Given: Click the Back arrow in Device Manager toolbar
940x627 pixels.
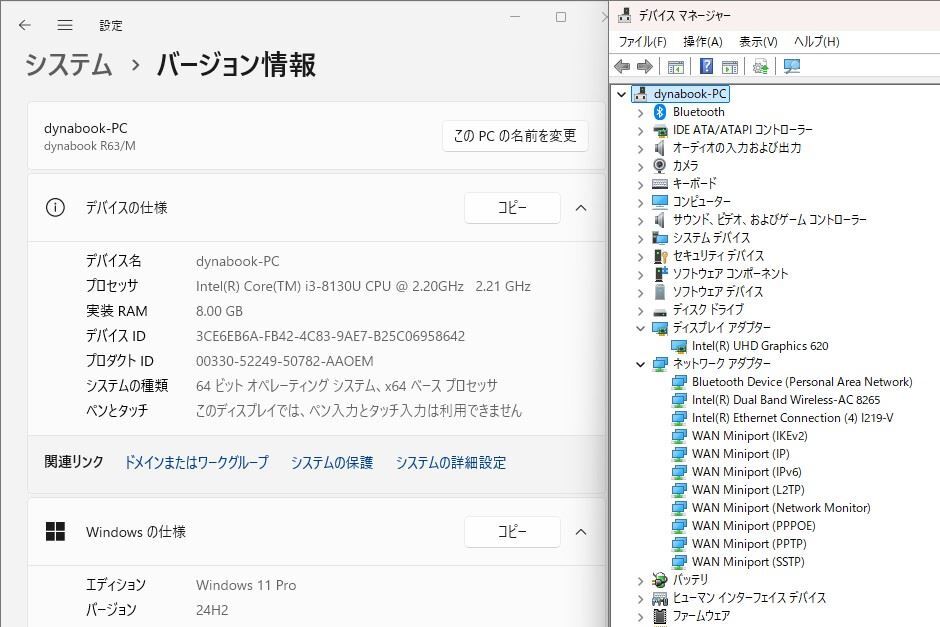Looking at the screenshot, I should coord(622,67).
